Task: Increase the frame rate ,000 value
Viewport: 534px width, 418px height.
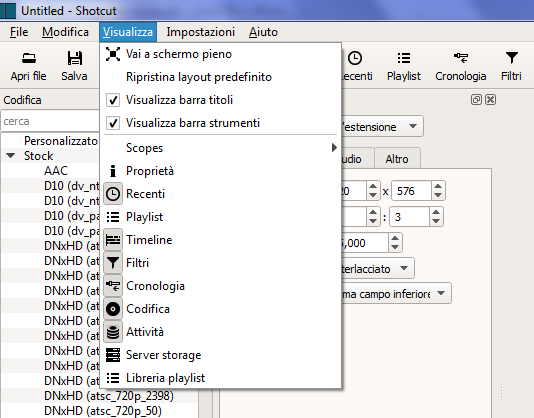Action: (x=395, y=238)
